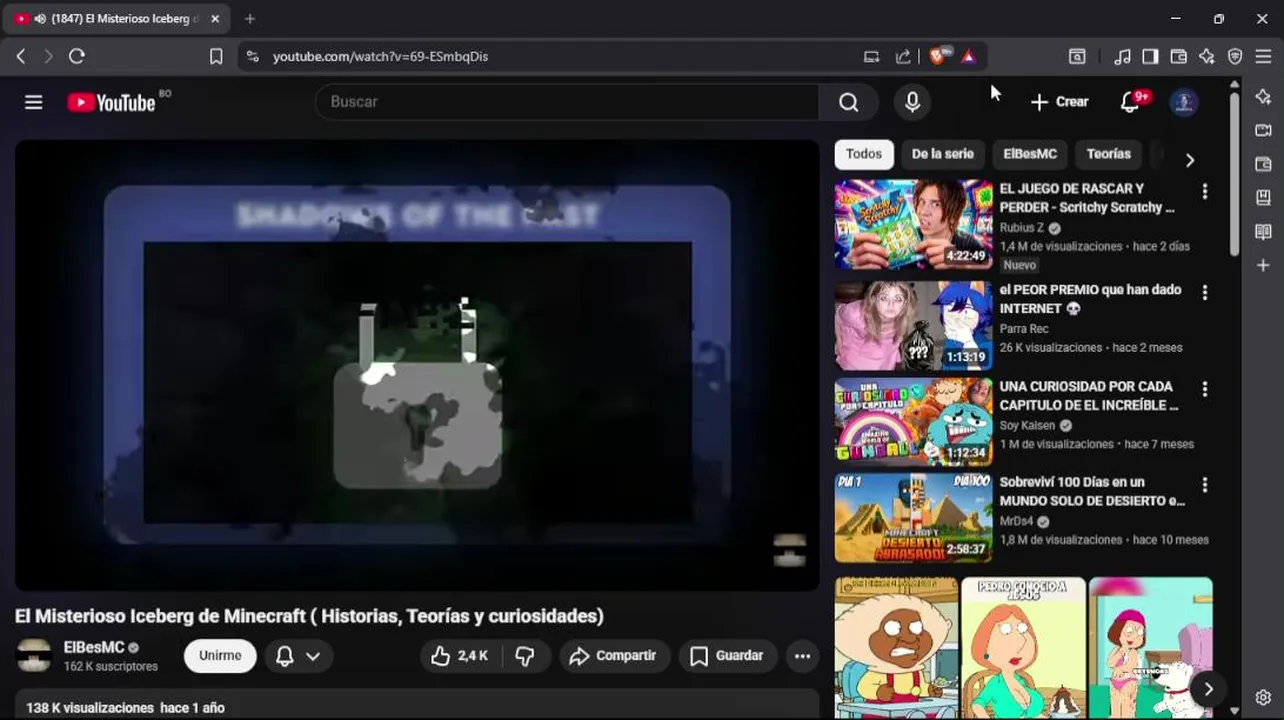Viewport: 1284px width, 720px height.
Task: Open options for UNA CURIOSIDAD POR CADA video
Action: pos(1205,389)
